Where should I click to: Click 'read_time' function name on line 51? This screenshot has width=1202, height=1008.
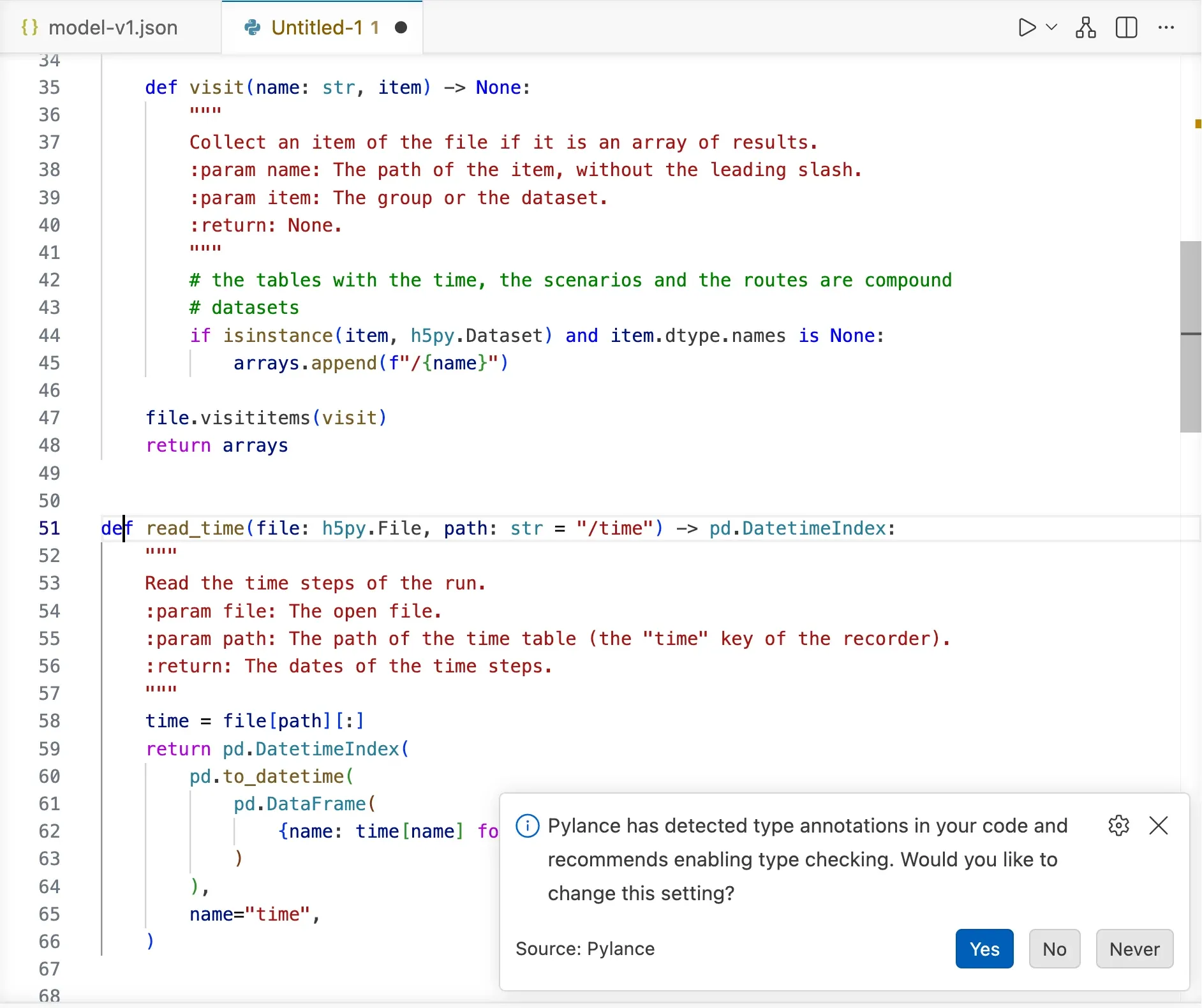point(195,528)
